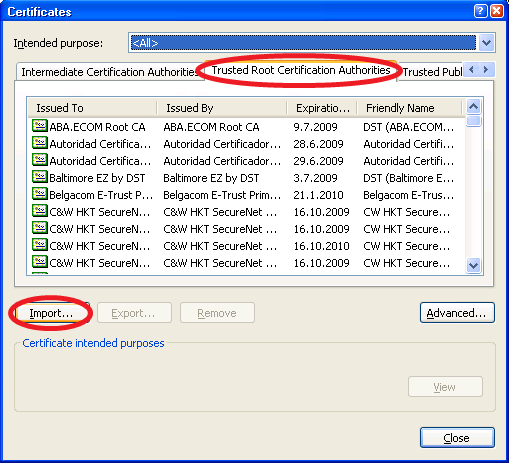Screen dimensions: 509x463
Task: Sort by the Issued By column header
Action: coord(222,108)
